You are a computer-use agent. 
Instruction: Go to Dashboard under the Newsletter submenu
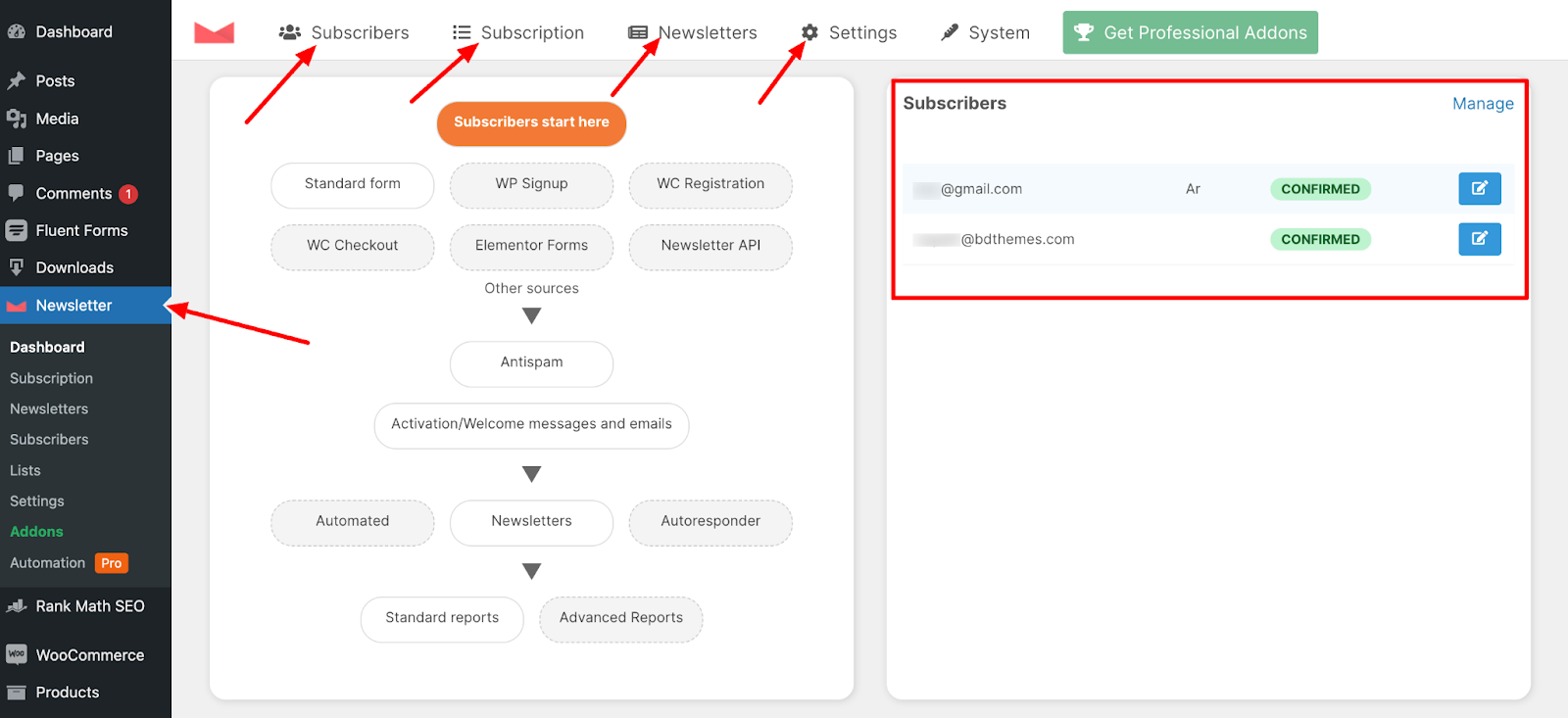coord(47,347)
